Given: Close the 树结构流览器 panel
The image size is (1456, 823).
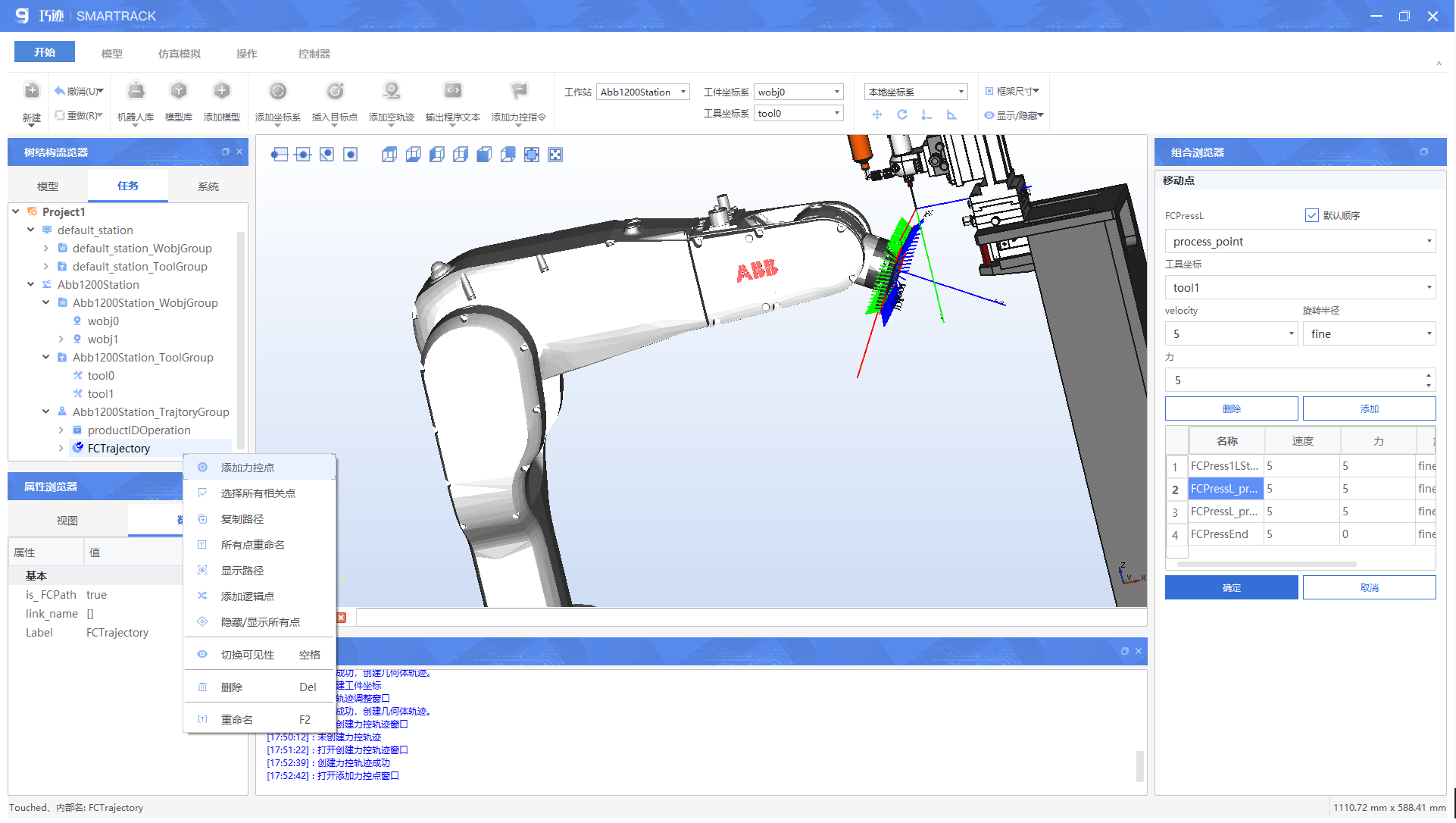Looking at the screenshot, I should tap(239, 152).
